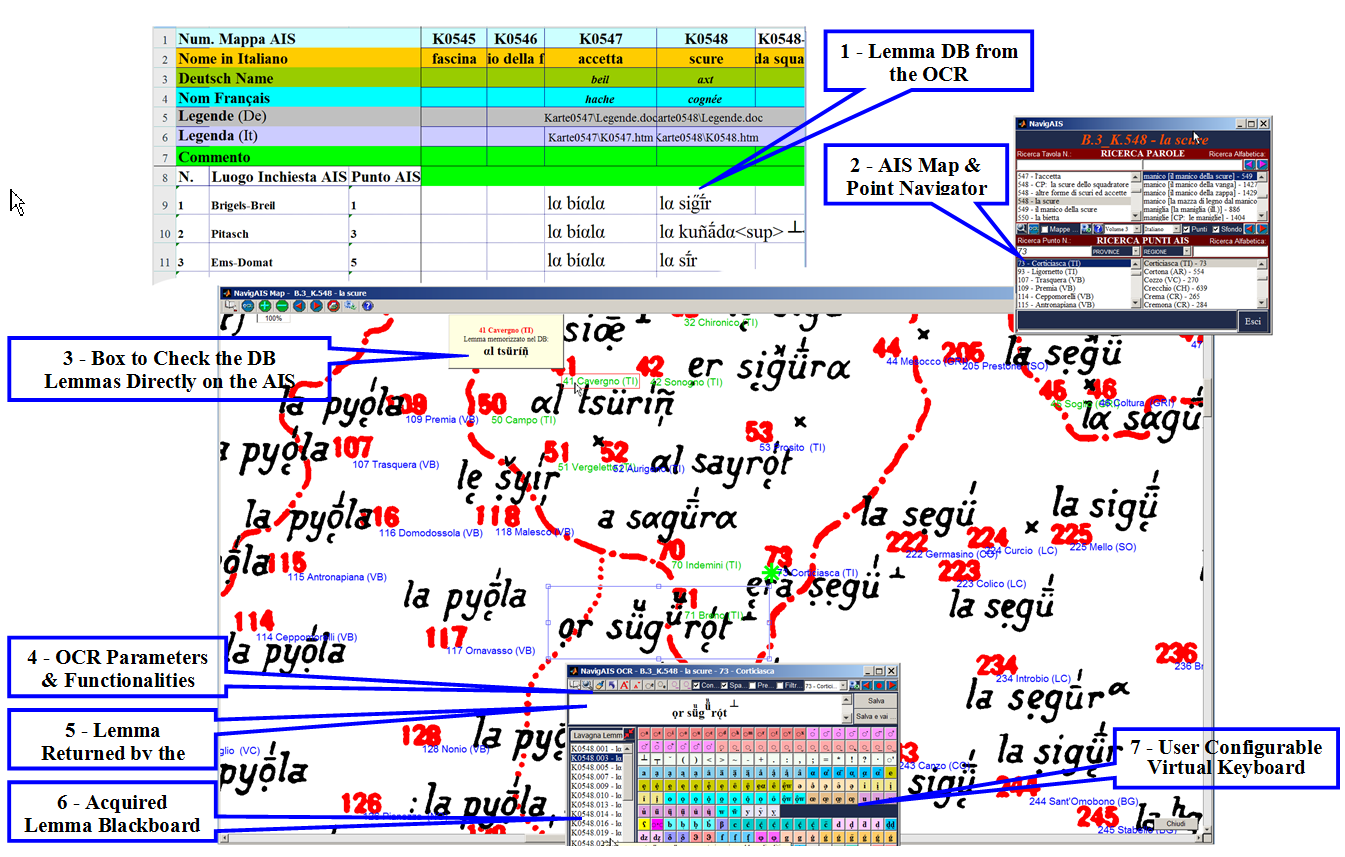Open the PROVINCE dropdown
This screenshot has height=857, width=1345.
1115,251
